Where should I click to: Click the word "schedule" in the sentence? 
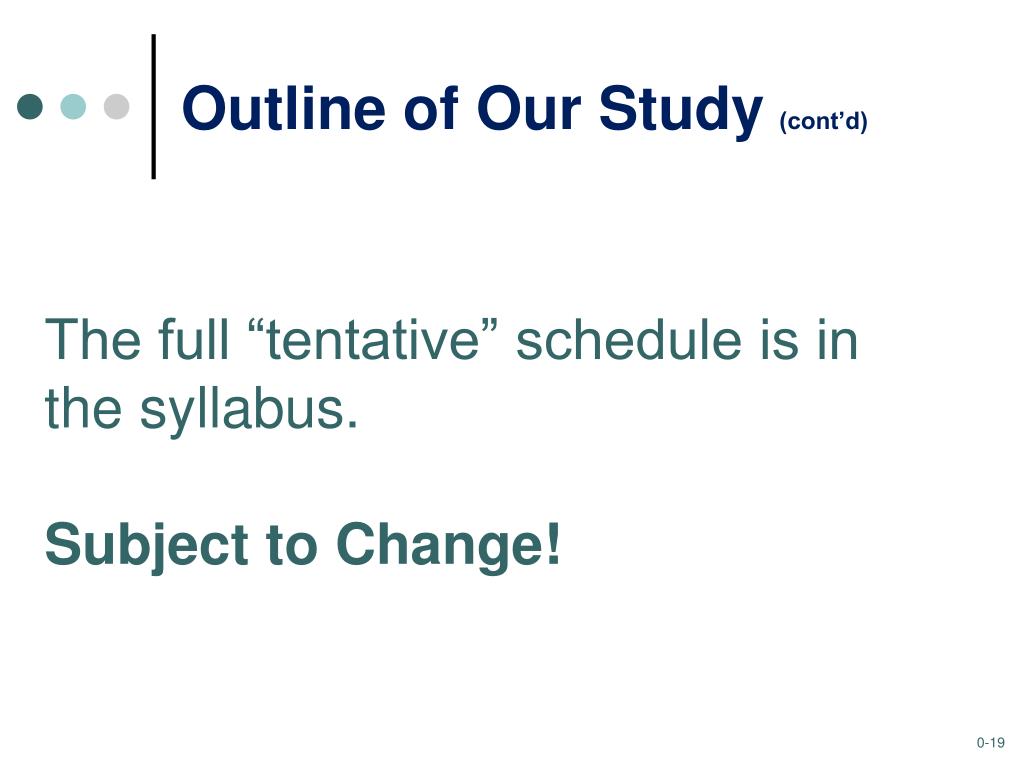tap(629, 340)
